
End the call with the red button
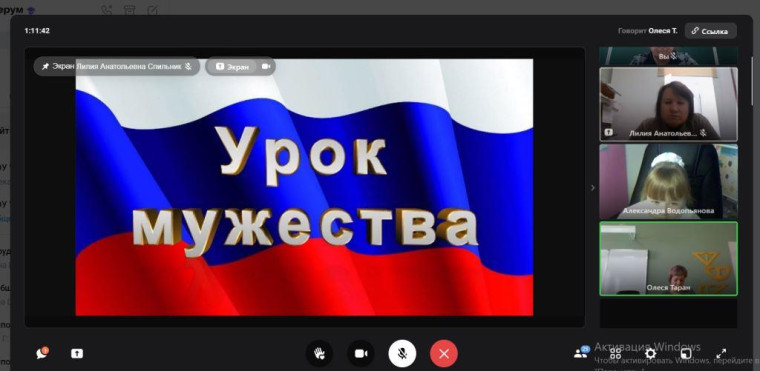443,354
